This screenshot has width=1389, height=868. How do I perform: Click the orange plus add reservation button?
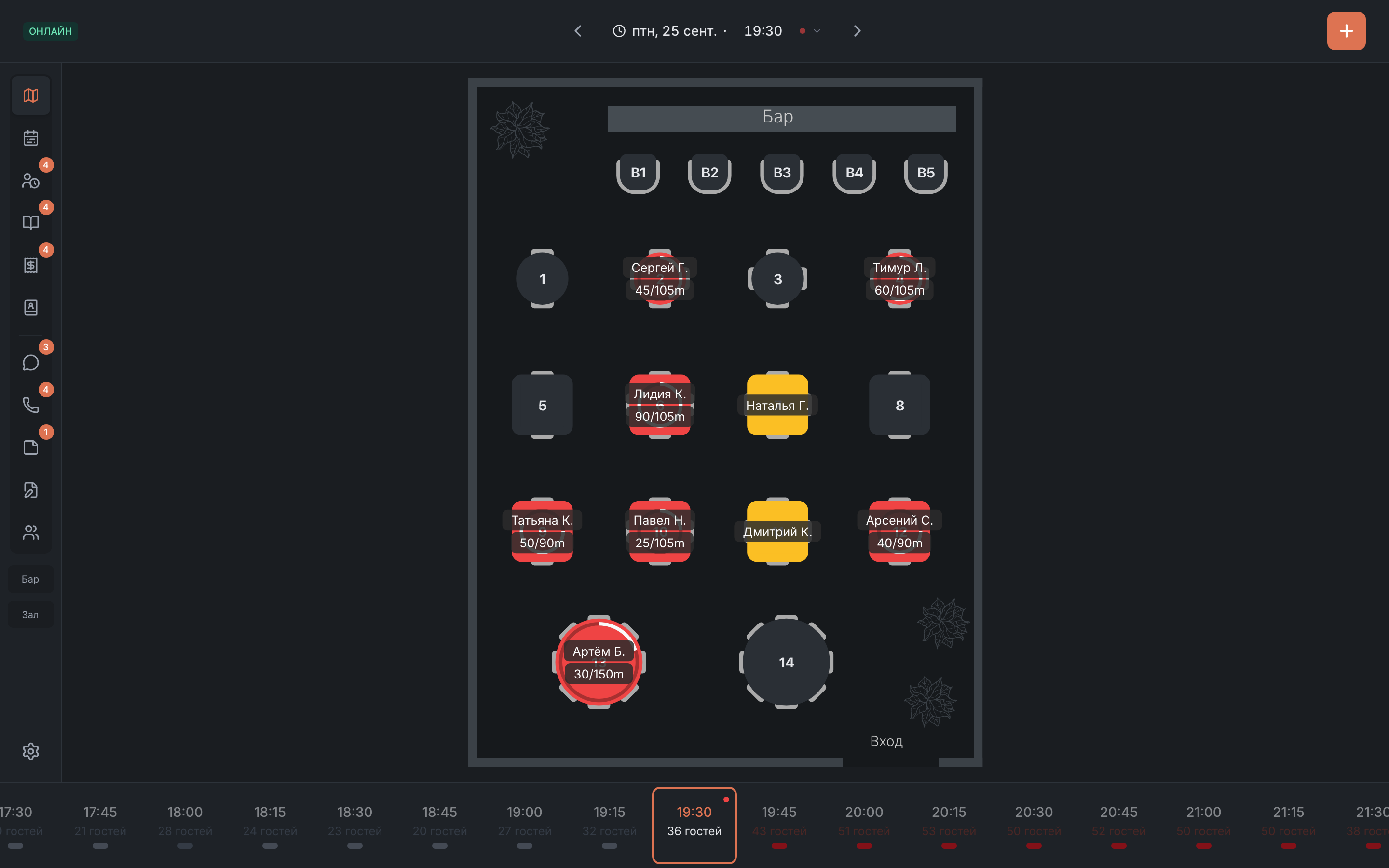[1346, 31]
